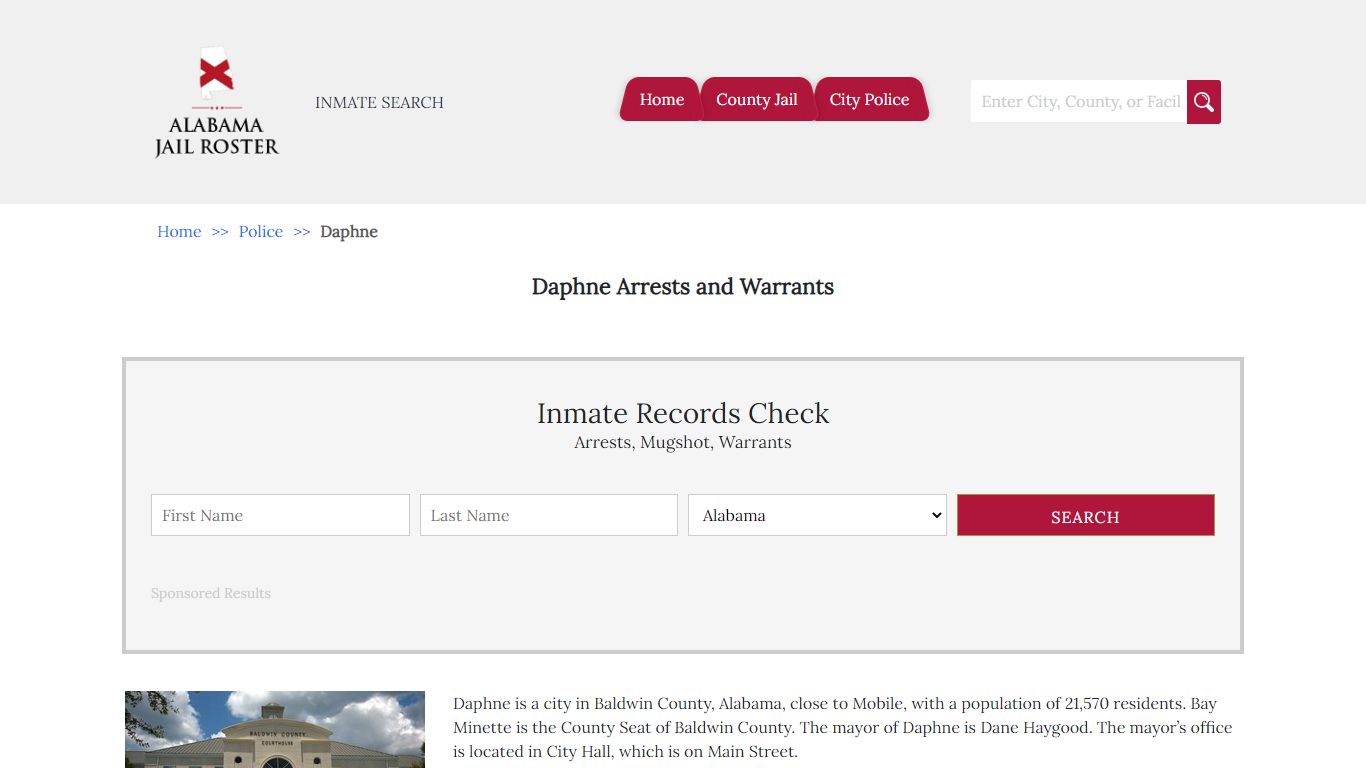The height and width of the screenshot is (768, 1366).
Task: Expand the Alabama state dropdown
Action: [x=817, y=515]
